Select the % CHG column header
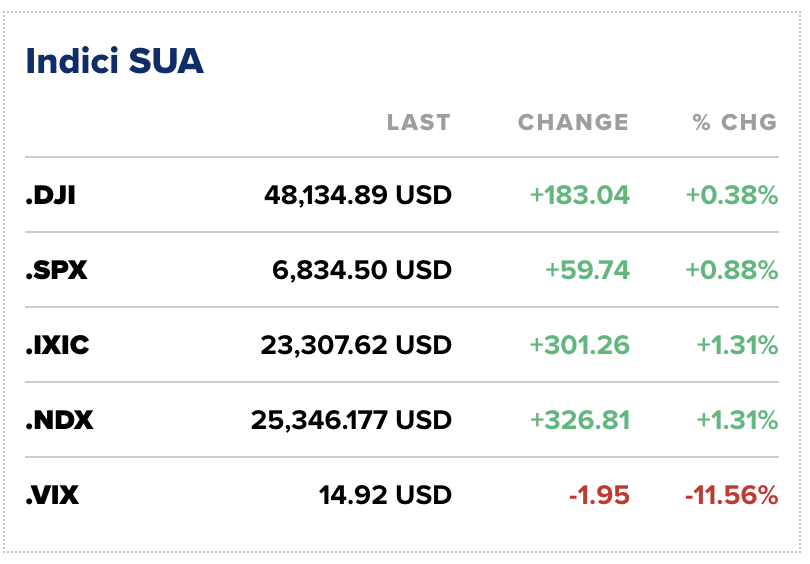Viewport: 810px width, 564px height. (734, 123)
